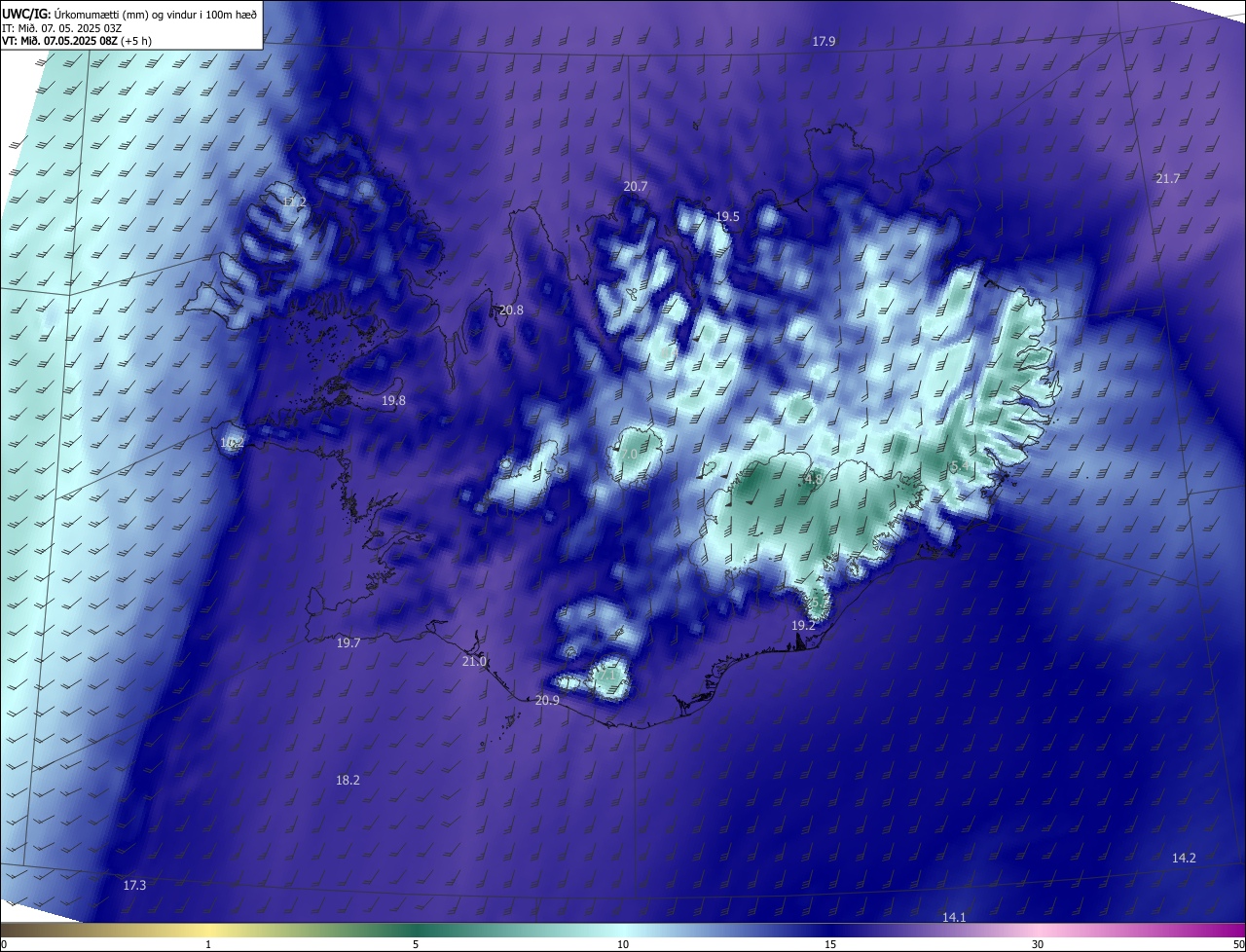Click the 17.9 value label
This screenshot has height=952, width=1246.
point(824,41)
